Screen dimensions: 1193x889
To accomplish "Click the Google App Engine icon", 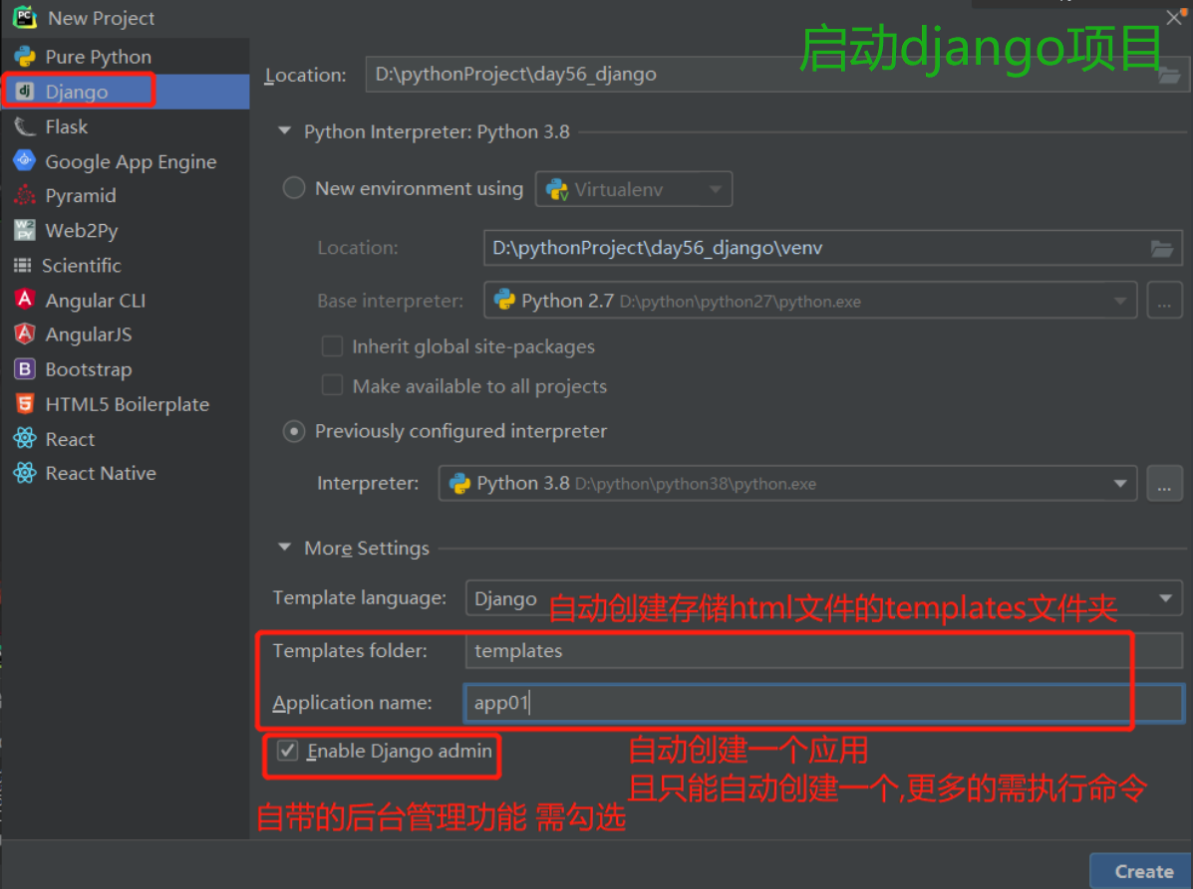I will click(x=24, y=160).
